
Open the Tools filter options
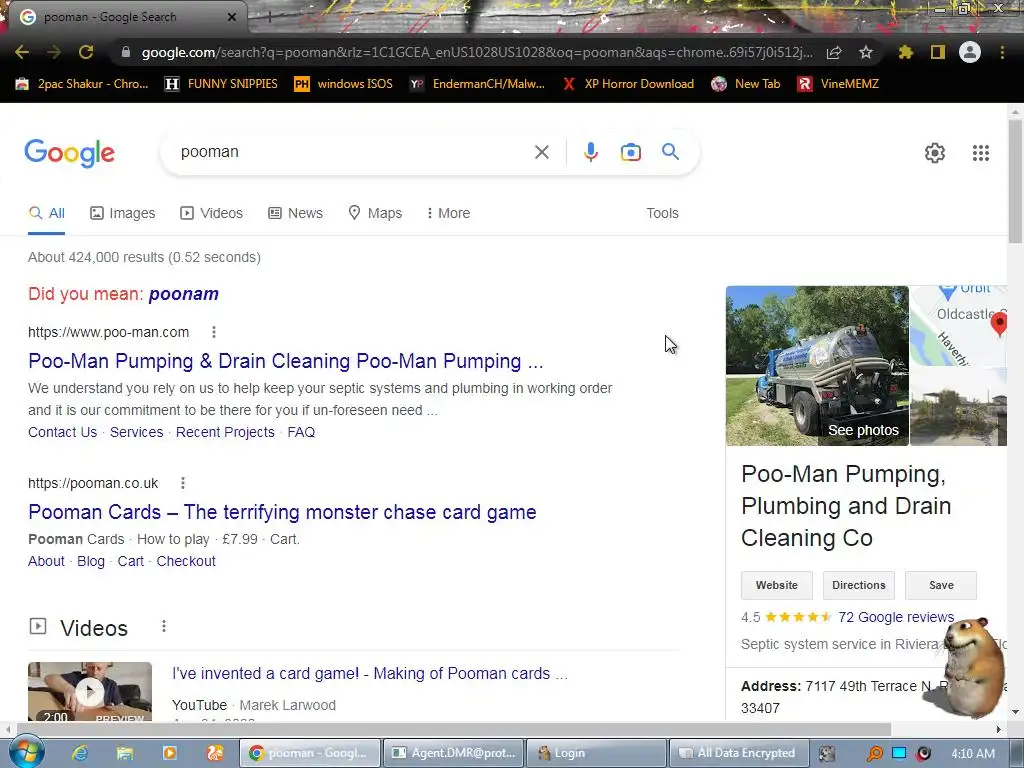(x=662, y=213)
